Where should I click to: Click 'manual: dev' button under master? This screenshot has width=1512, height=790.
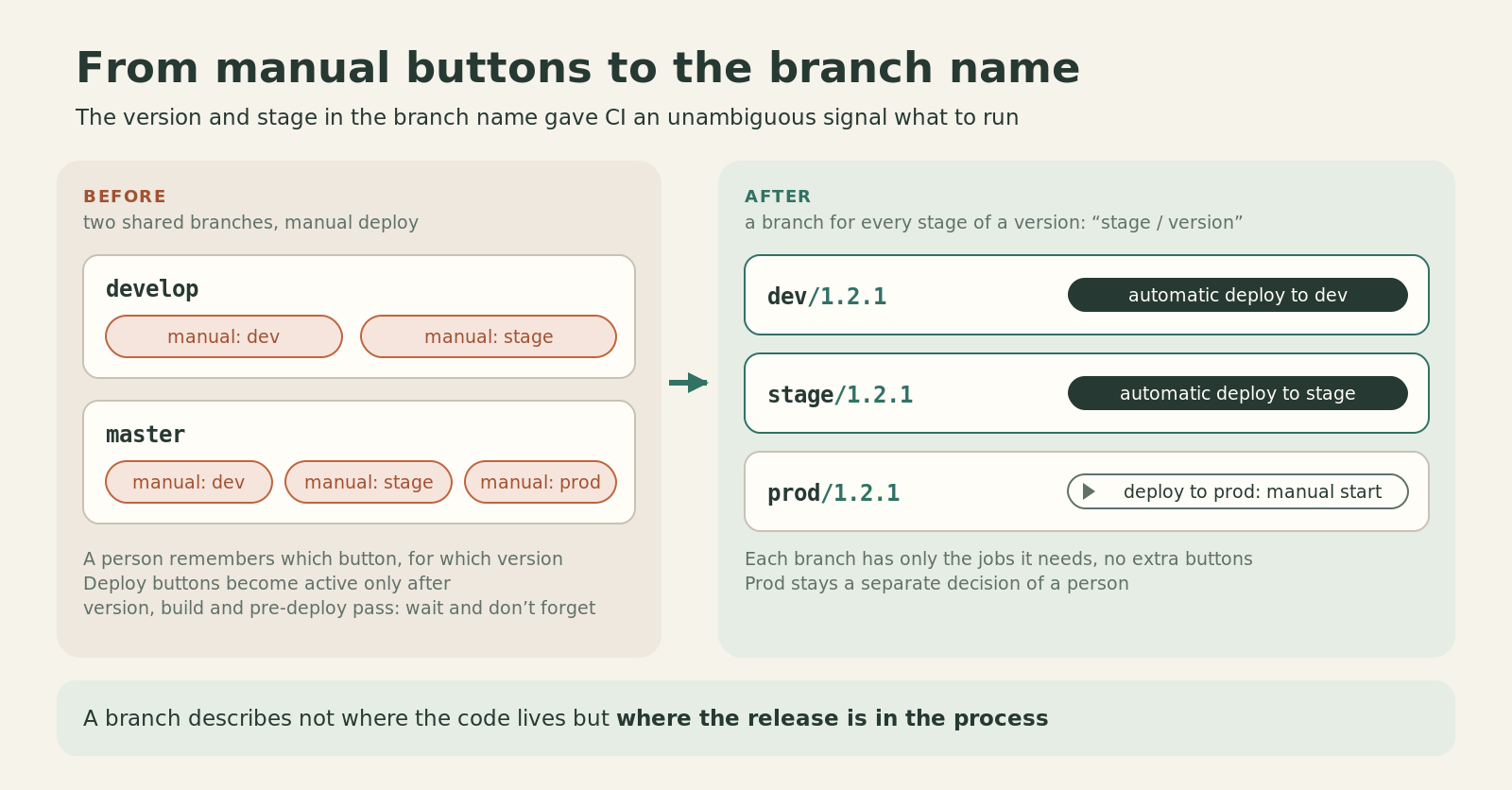(x=189, y=482)
